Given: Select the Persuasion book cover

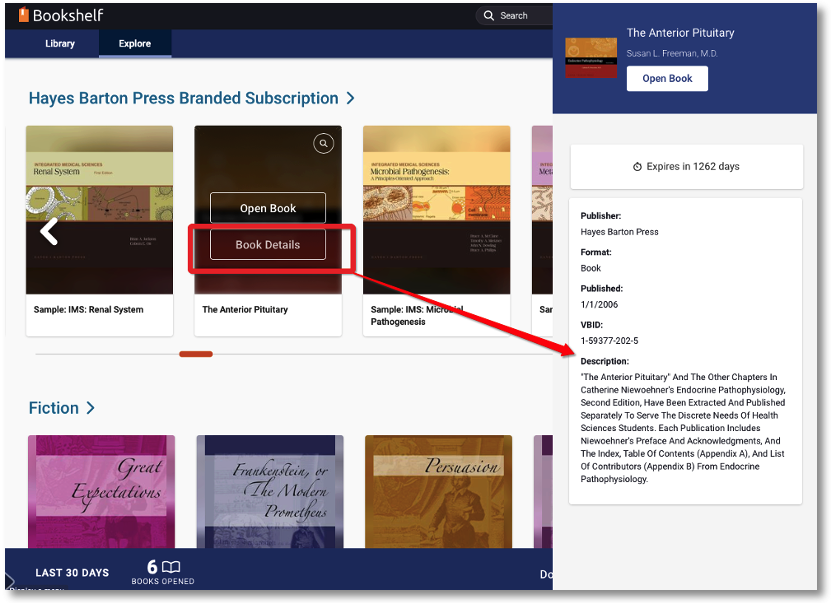Looking at the screenshot, I should [x=438, y=490].
